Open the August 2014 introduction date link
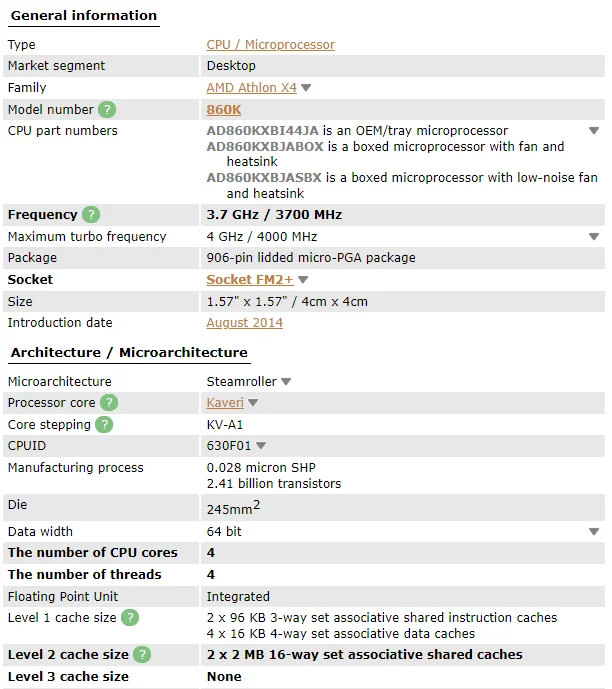 tap(244, 323)
